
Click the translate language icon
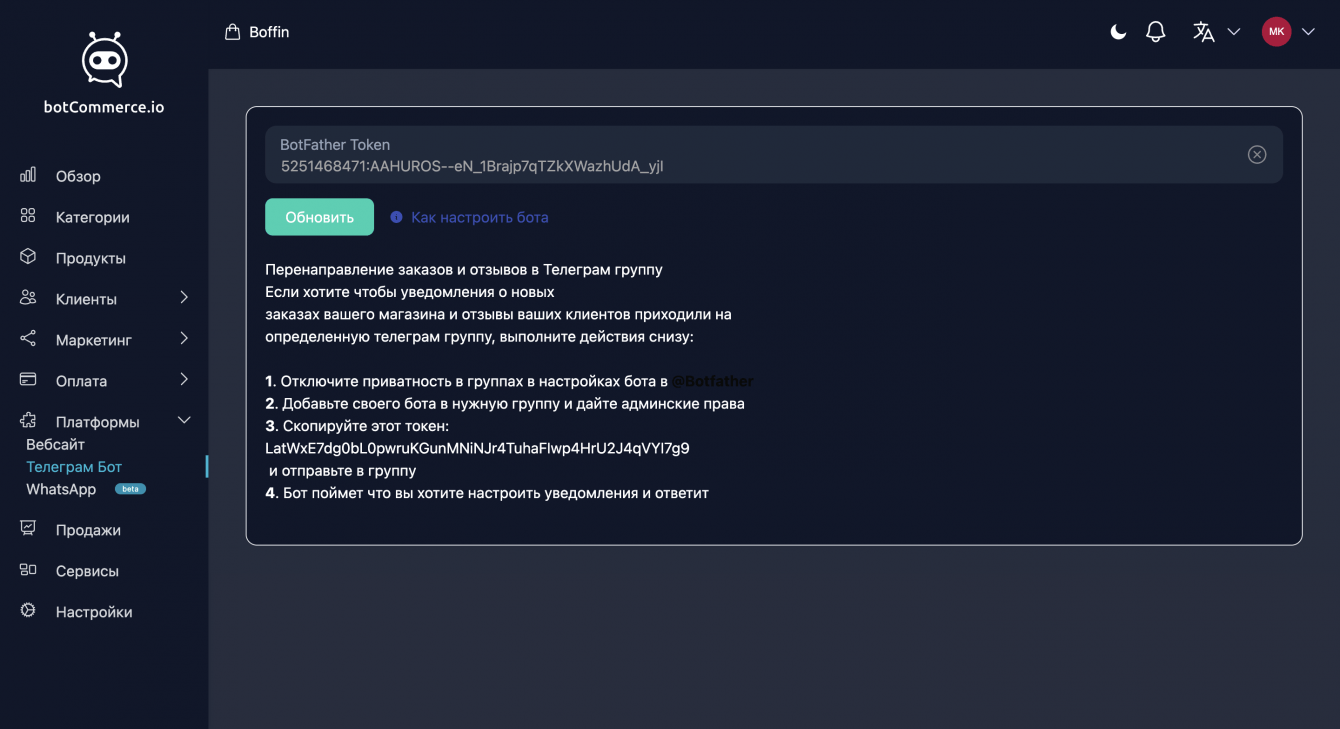click(x=1204, y=32)
